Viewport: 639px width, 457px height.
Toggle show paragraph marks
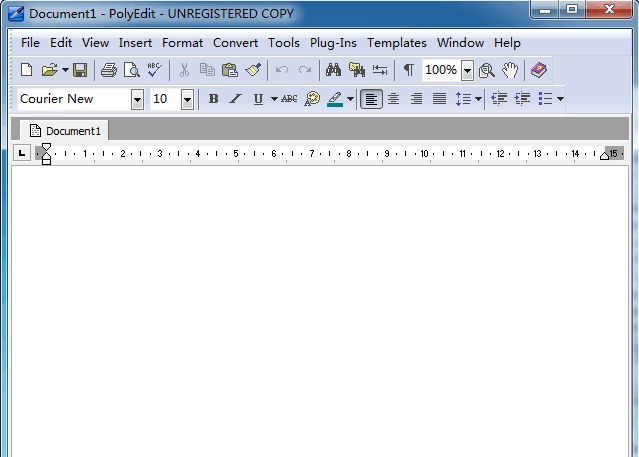[x=408, y=70]
